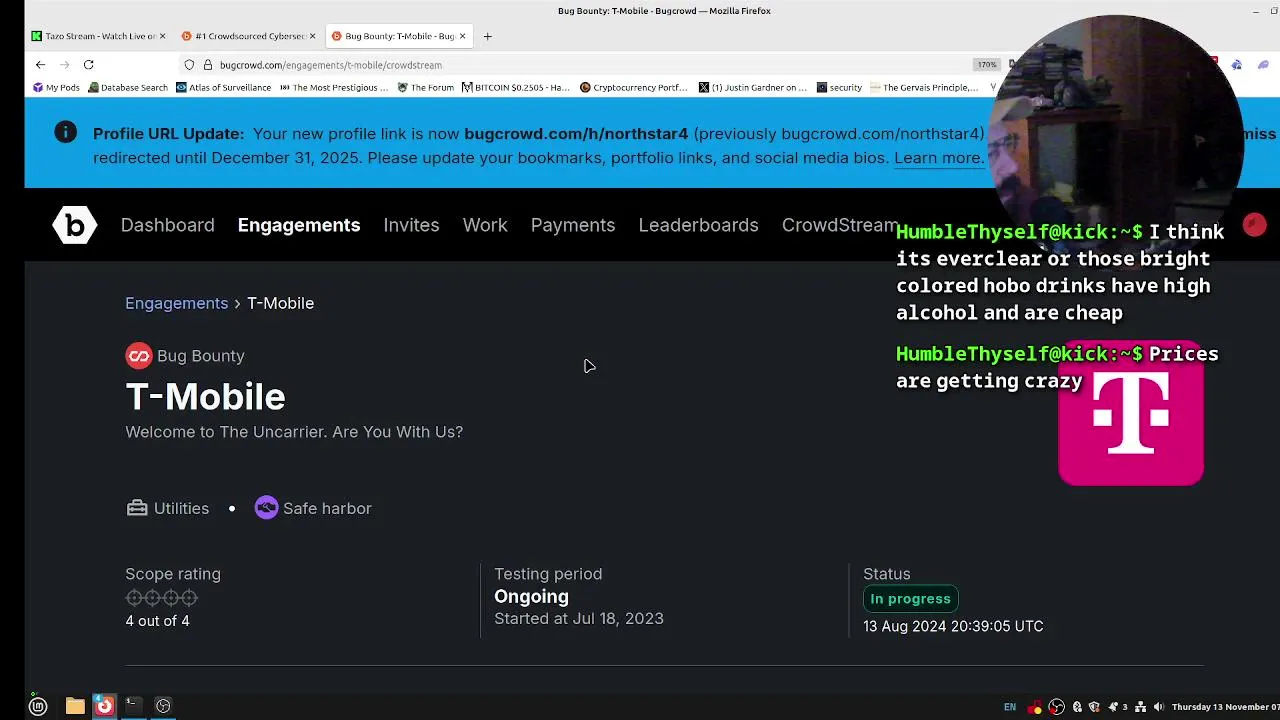The width and height of the screenshot is (1280, 720).
Task: Click the network tray icon
Action: pos(1141,707)
